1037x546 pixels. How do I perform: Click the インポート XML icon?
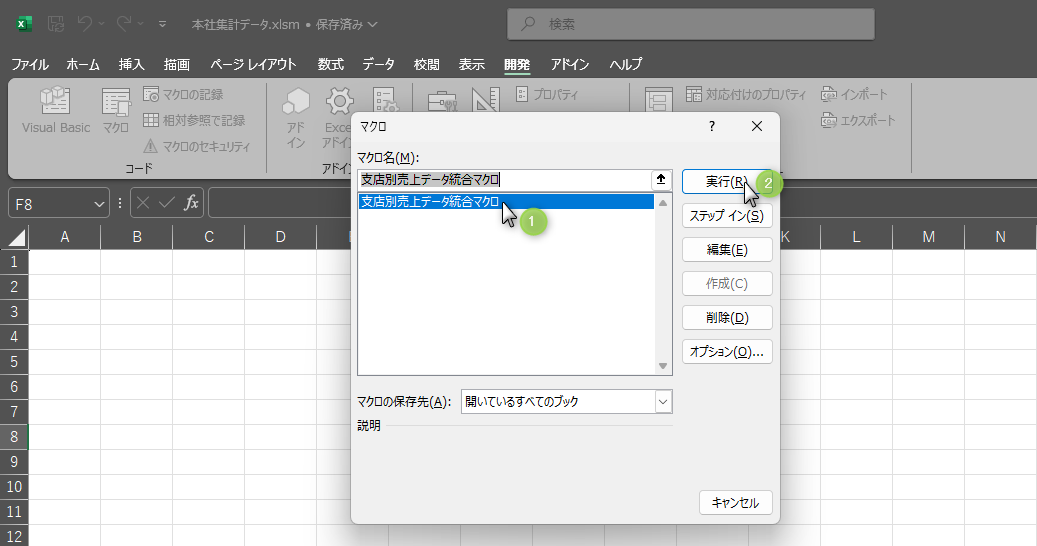coord(829,95)
